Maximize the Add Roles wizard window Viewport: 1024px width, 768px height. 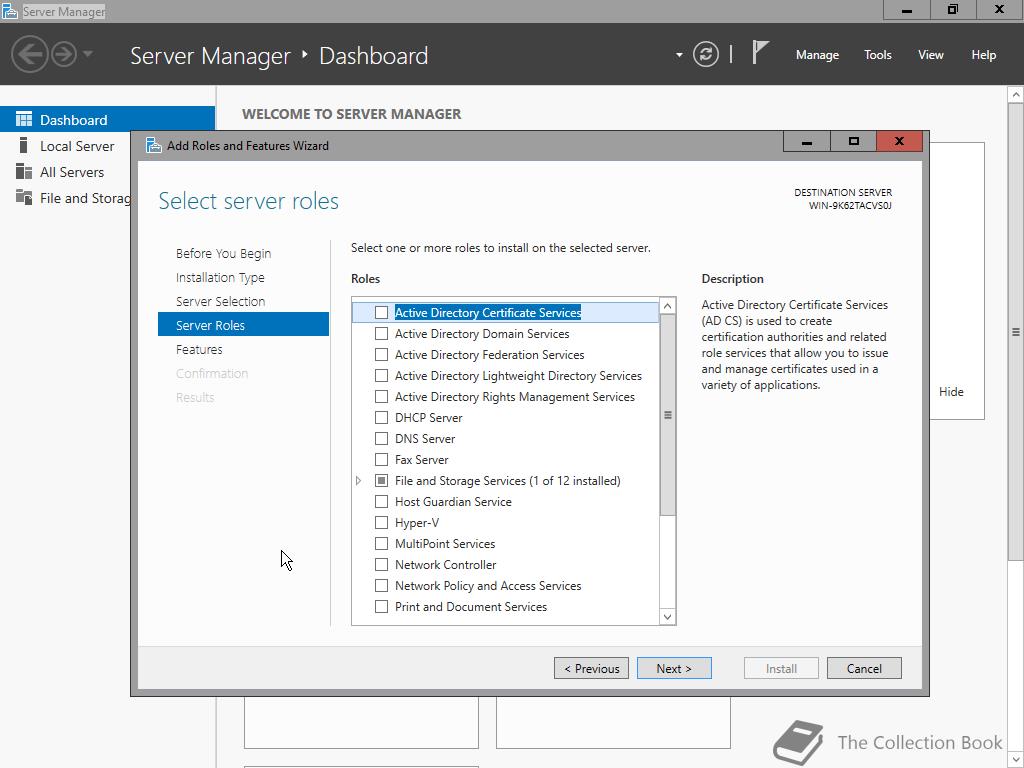tap(853, 141)
